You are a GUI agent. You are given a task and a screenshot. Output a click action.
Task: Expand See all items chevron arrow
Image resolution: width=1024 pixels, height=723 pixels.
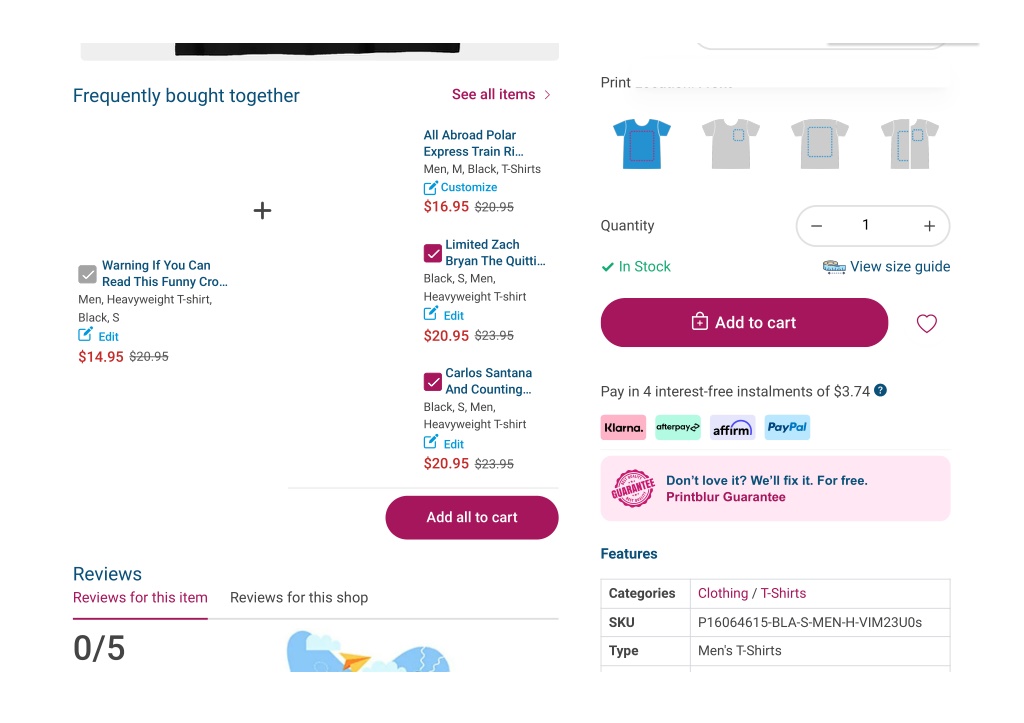click(x=547, y=95)
